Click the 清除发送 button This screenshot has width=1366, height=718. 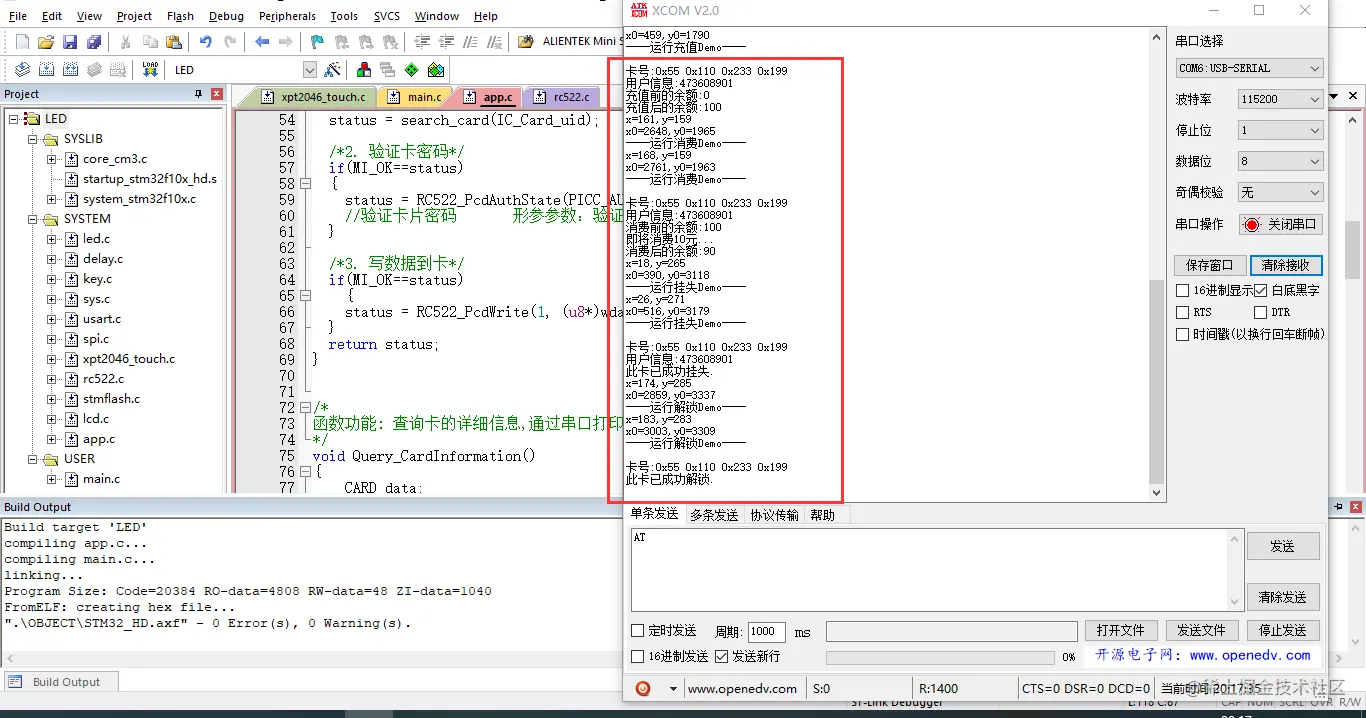pos(1283,597)
